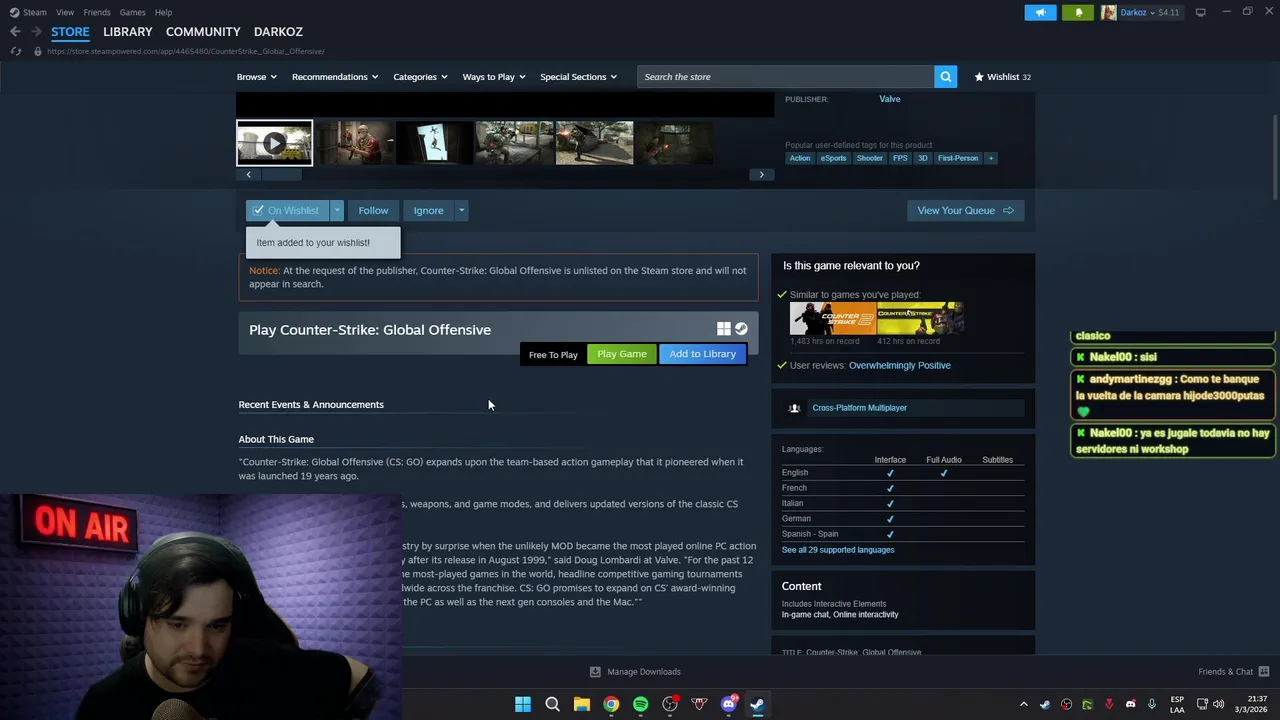
Task: Click the Steam taskbar icon
Action: click(758, 704)
